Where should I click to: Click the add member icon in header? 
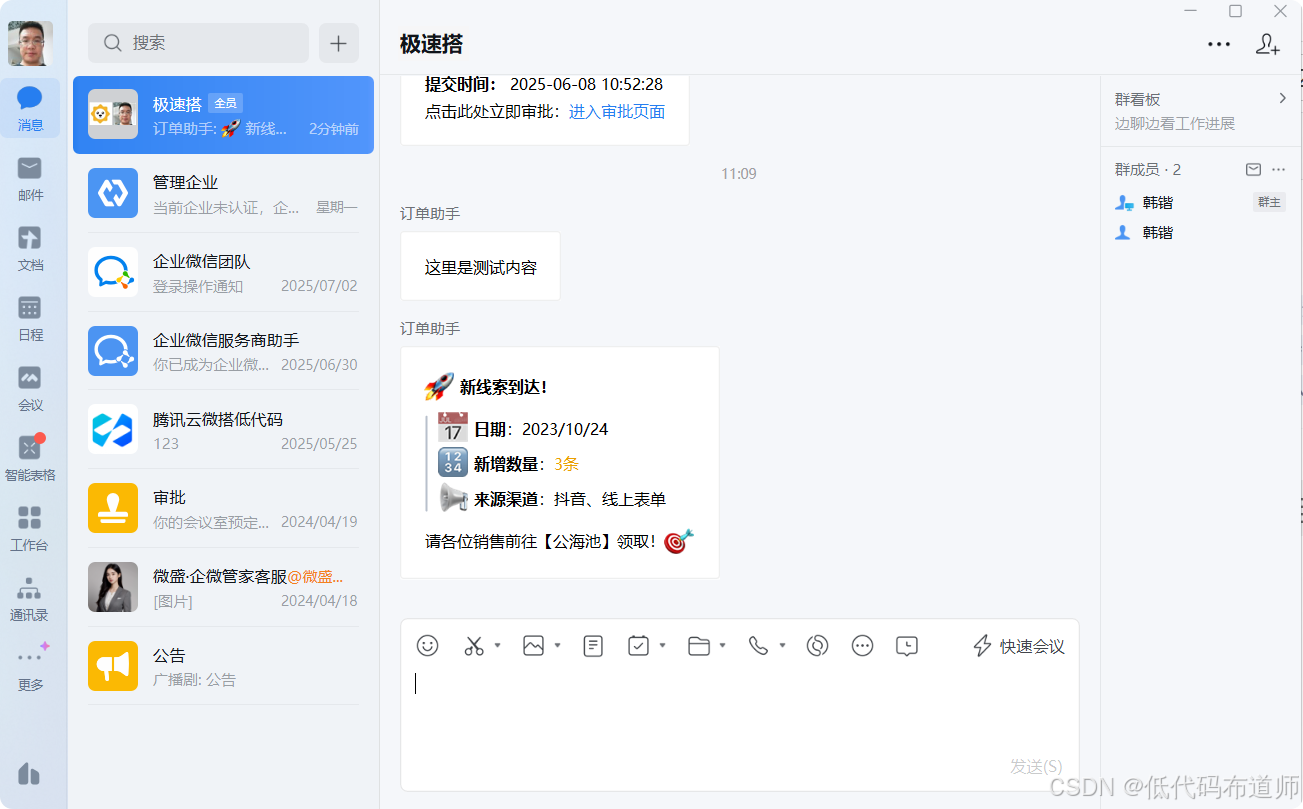[1267, 44]
